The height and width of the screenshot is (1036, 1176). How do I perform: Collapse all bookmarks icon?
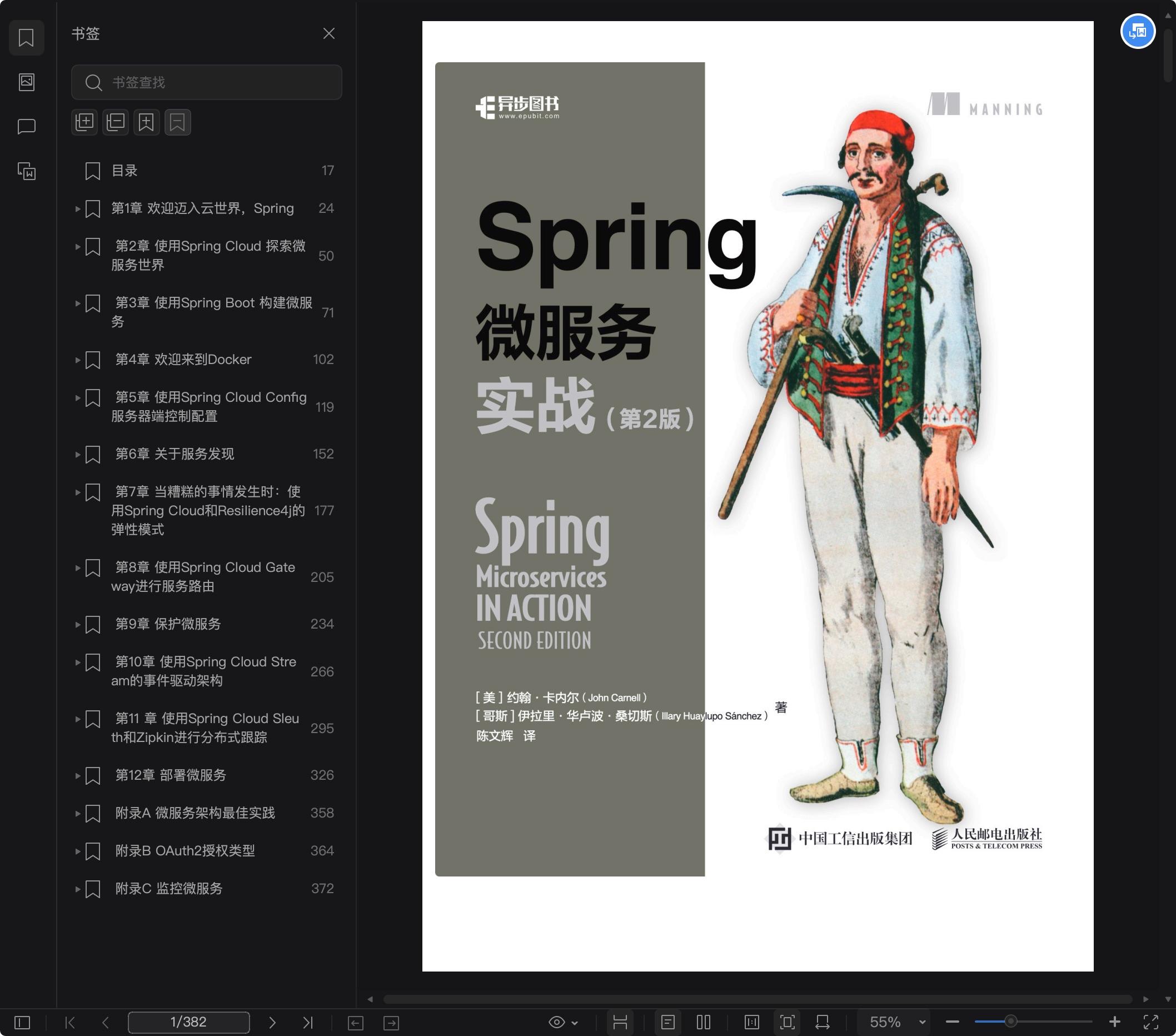click(x=116, y=122)
